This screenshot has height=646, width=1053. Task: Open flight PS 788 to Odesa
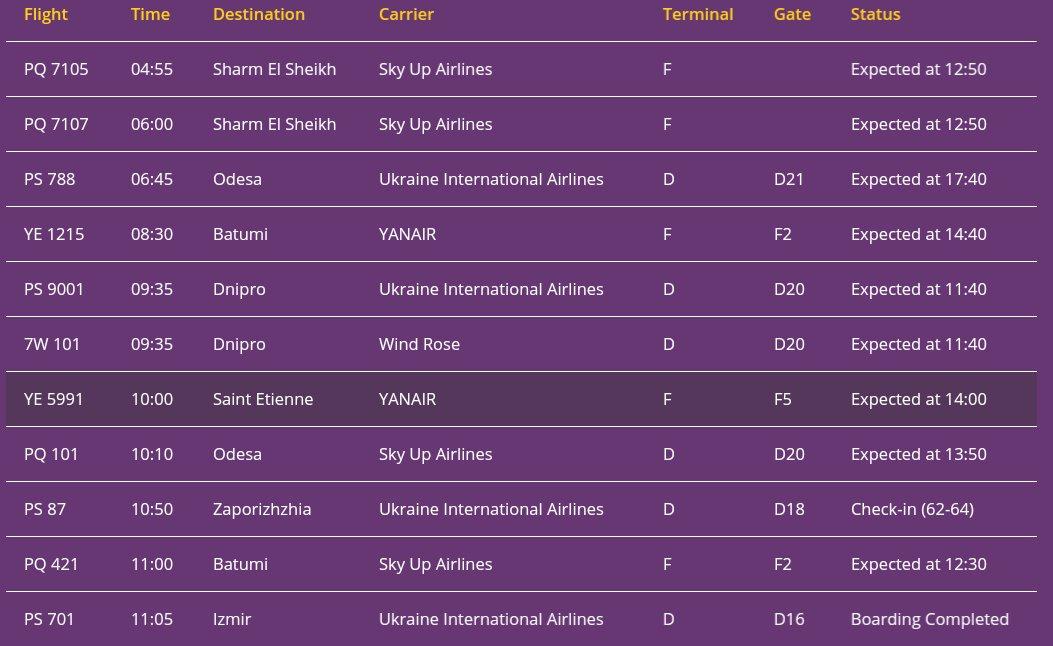pos(521,179)
